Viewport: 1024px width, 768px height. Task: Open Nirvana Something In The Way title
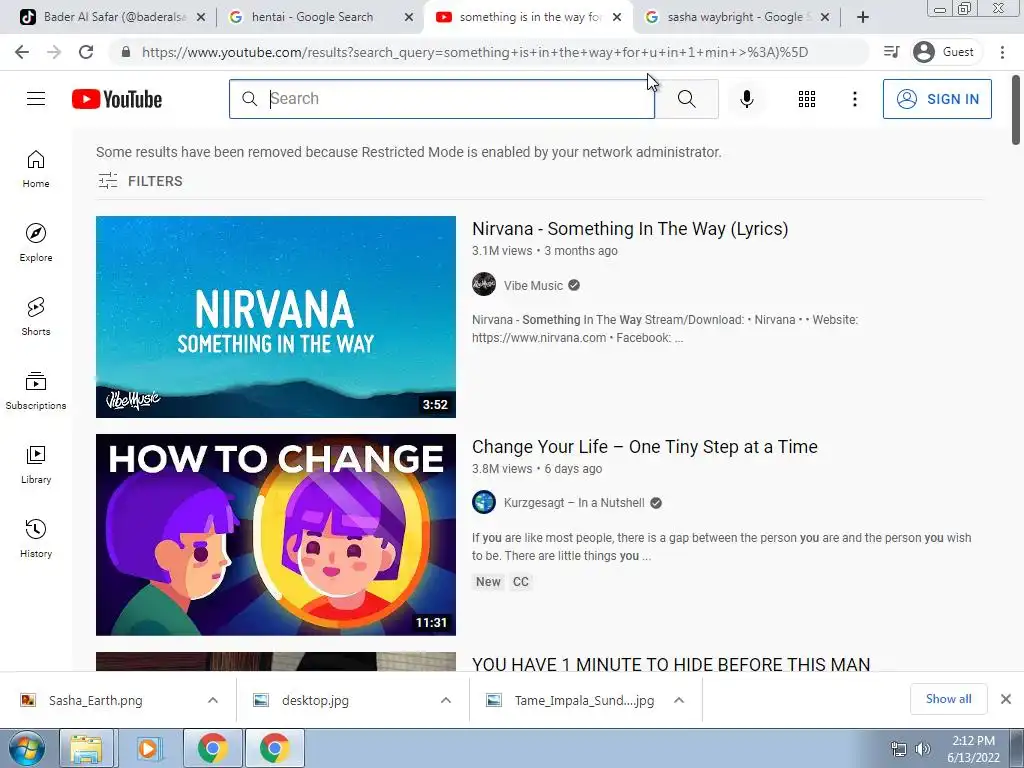pyautogui.click(x=630, y=229)
